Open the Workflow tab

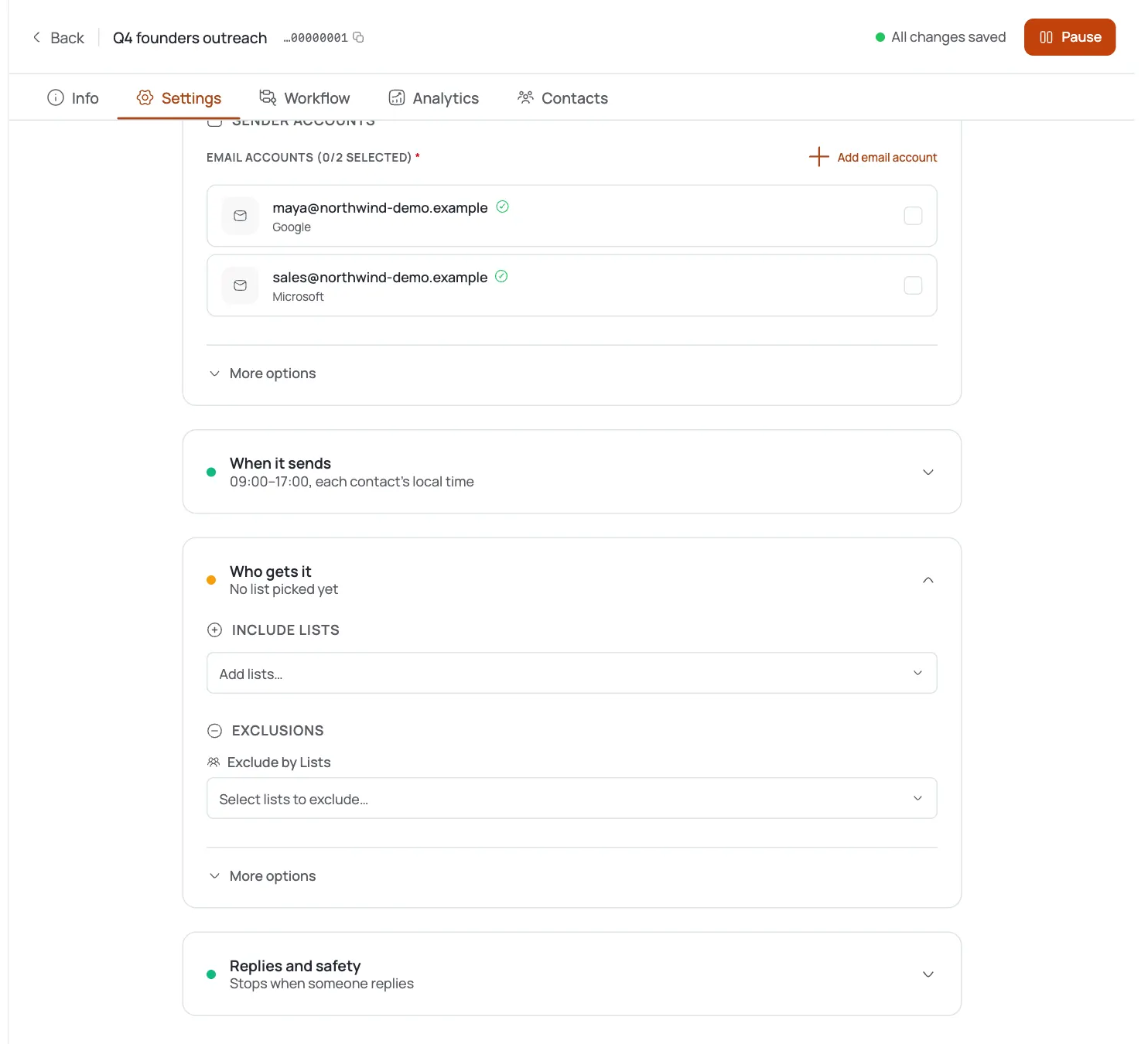[x=305, y=98]
